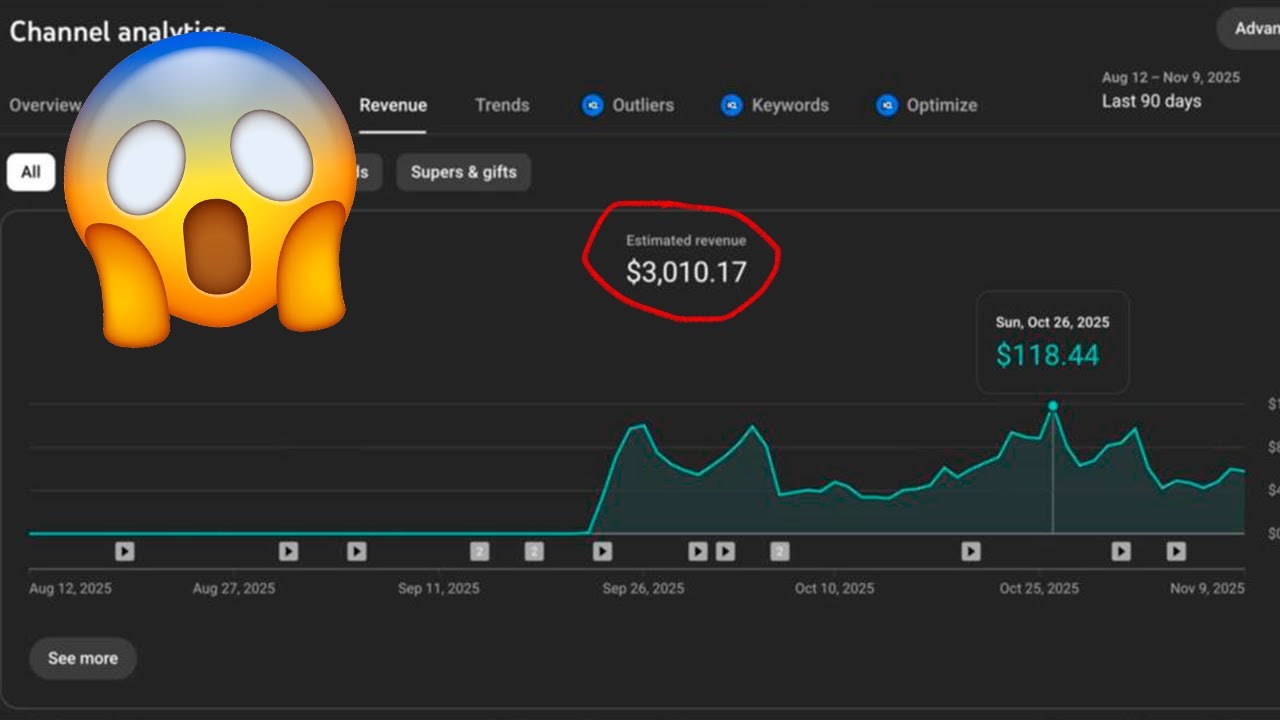
Task: Click the Sep 11, 2025 axis label
Action: pos(438,588)
